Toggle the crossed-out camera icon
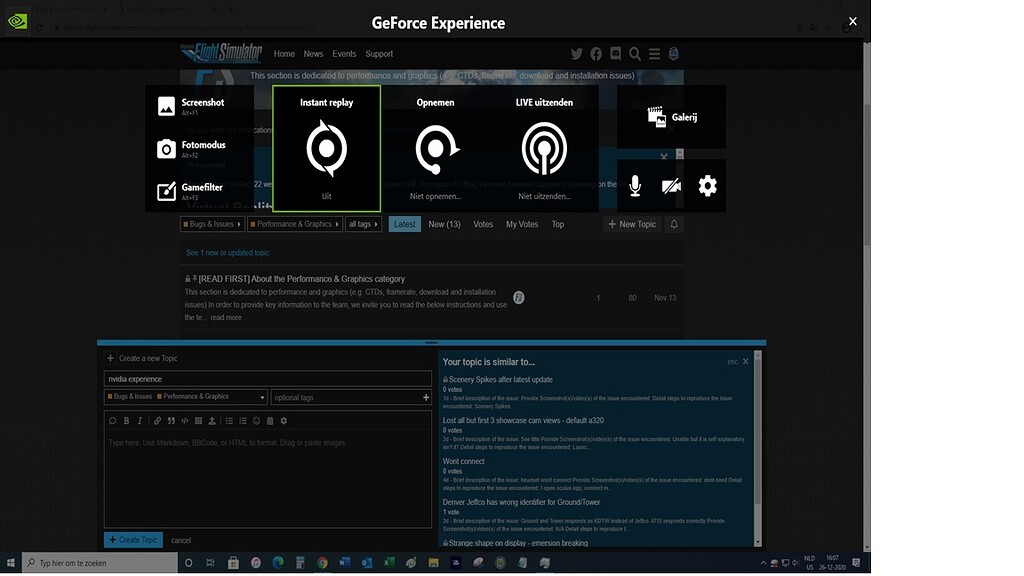The image size is (1024, 576). 671,186
